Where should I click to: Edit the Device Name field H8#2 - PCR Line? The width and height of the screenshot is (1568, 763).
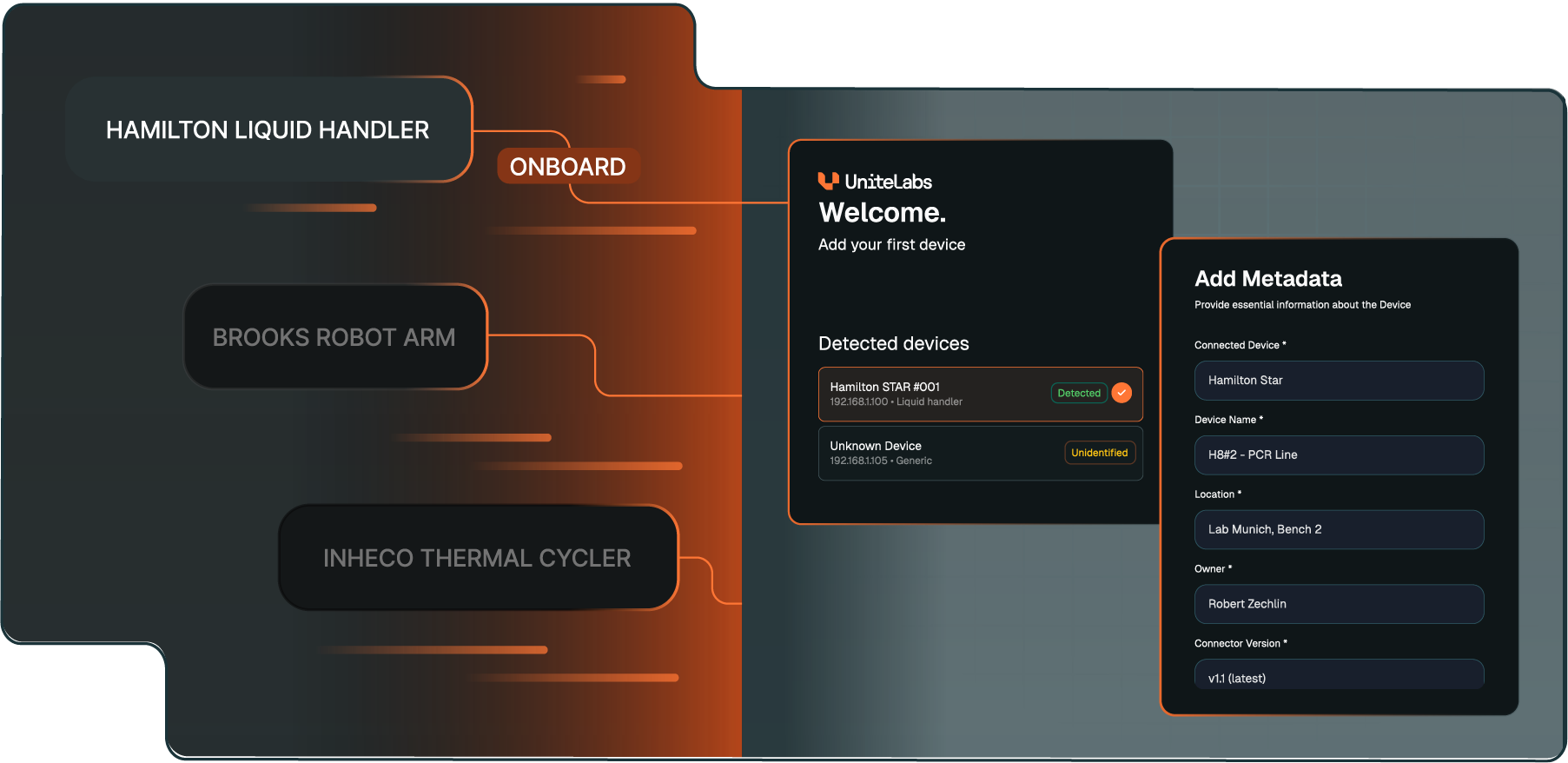(x=1339, y=455)
